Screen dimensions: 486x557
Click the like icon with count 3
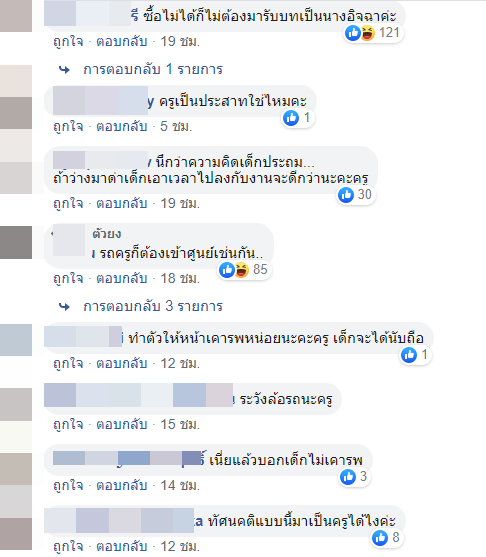(348, 477)
